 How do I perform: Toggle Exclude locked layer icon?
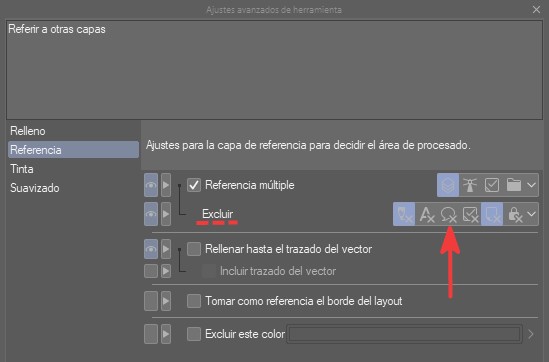click(x=514, y=214)
